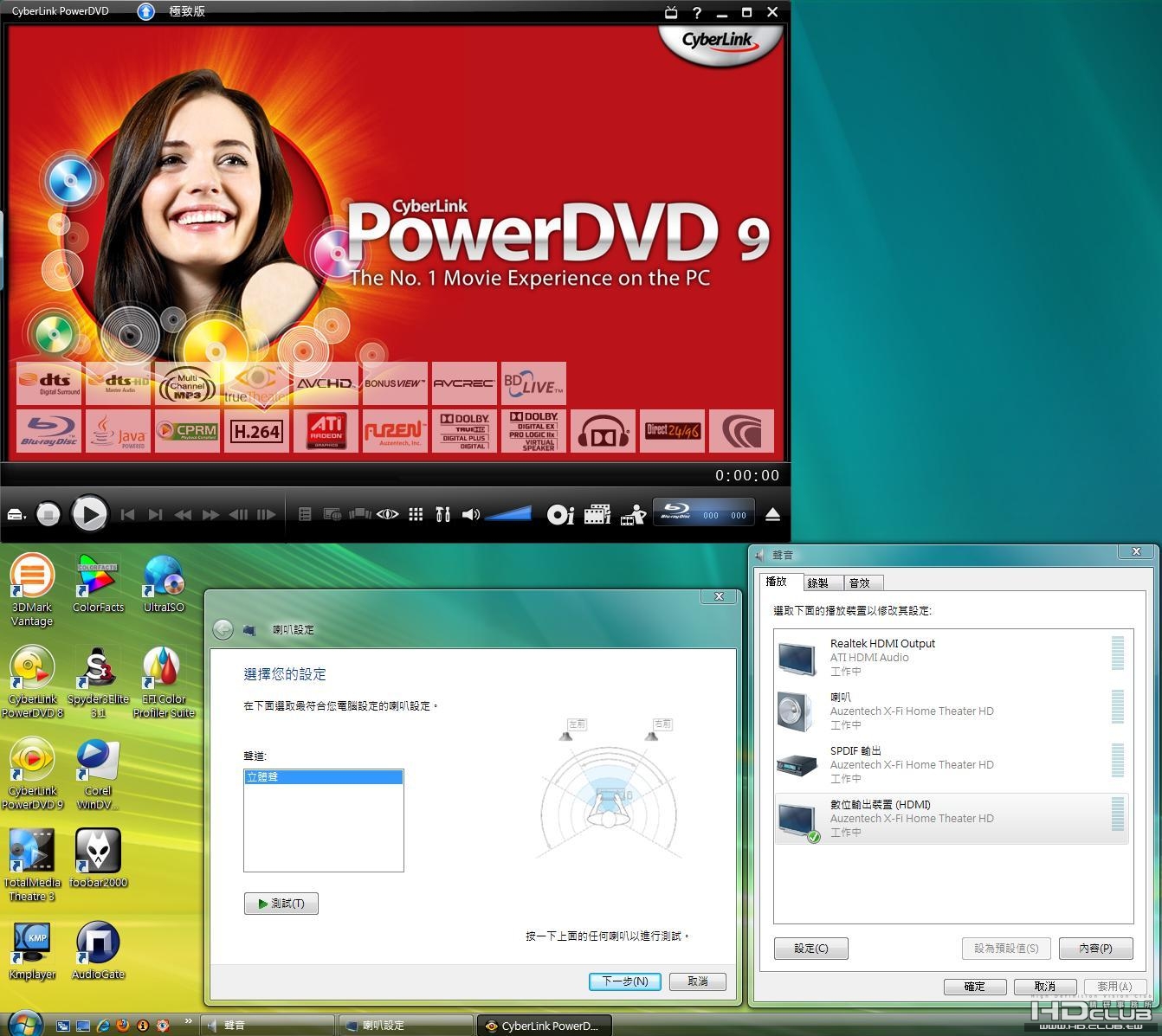Open help via question mark in PowerDVD title bar

[696, 12]
